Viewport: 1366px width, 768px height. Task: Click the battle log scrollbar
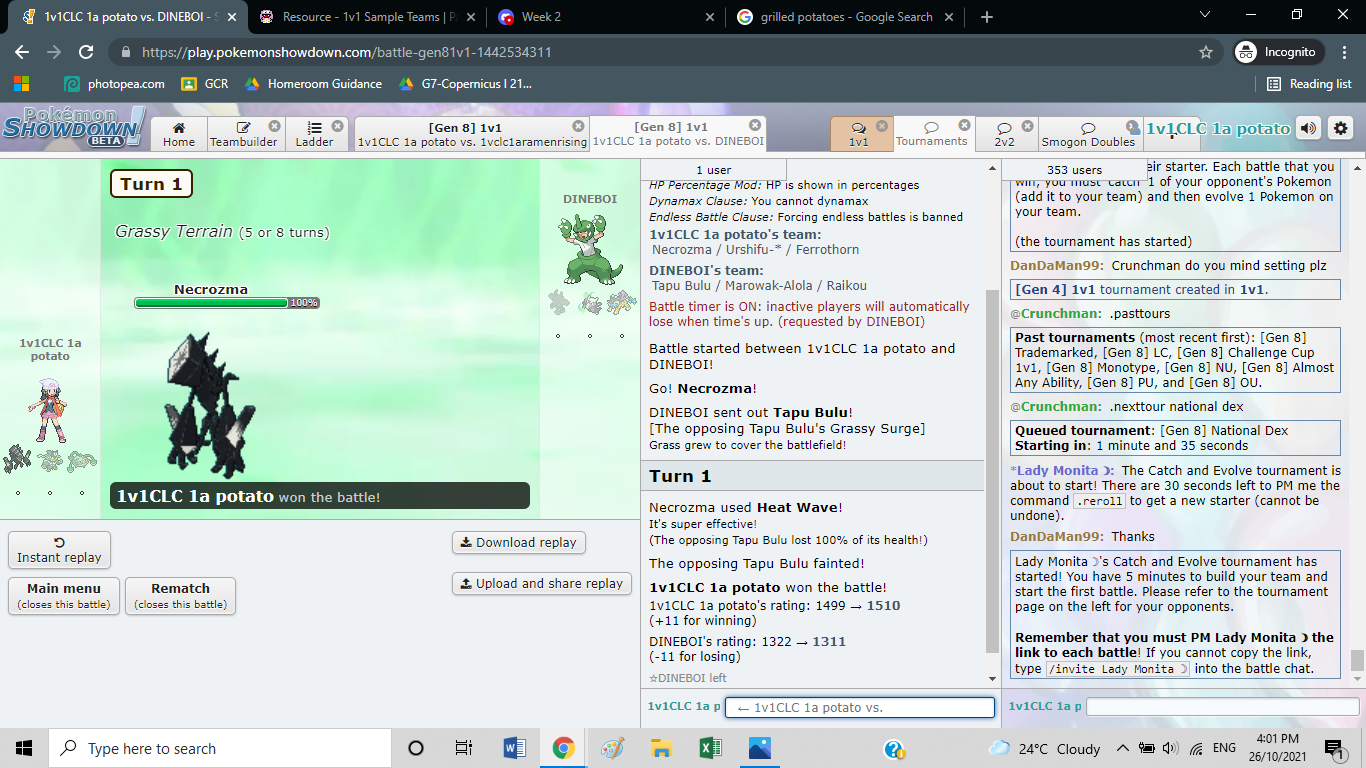(x=992, y=470)
